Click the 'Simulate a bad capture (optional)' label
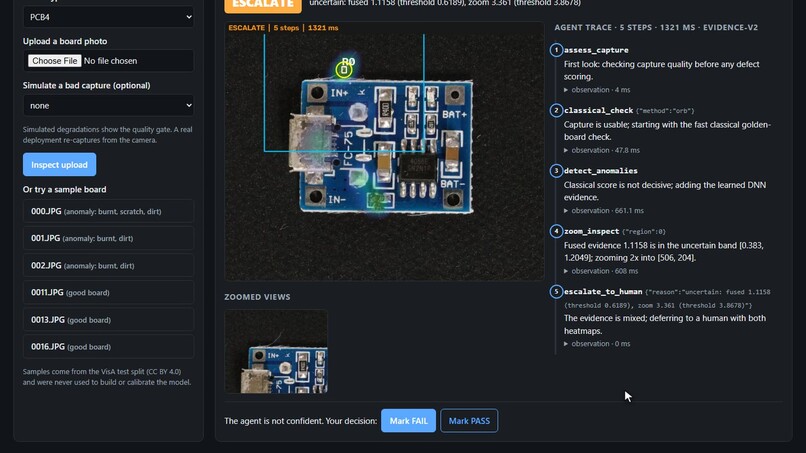This screenshot has width=806, height=453. 86,85
